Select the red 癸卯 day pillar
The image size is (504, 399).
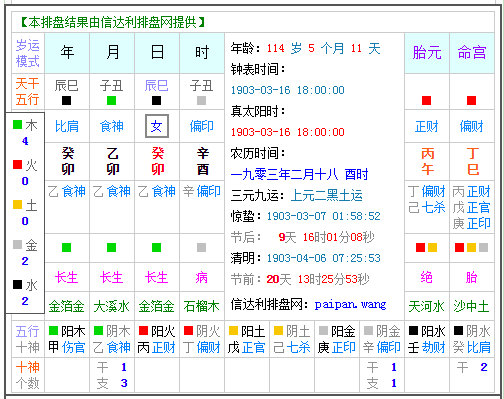pyautogui.click(x=157, y=162)
